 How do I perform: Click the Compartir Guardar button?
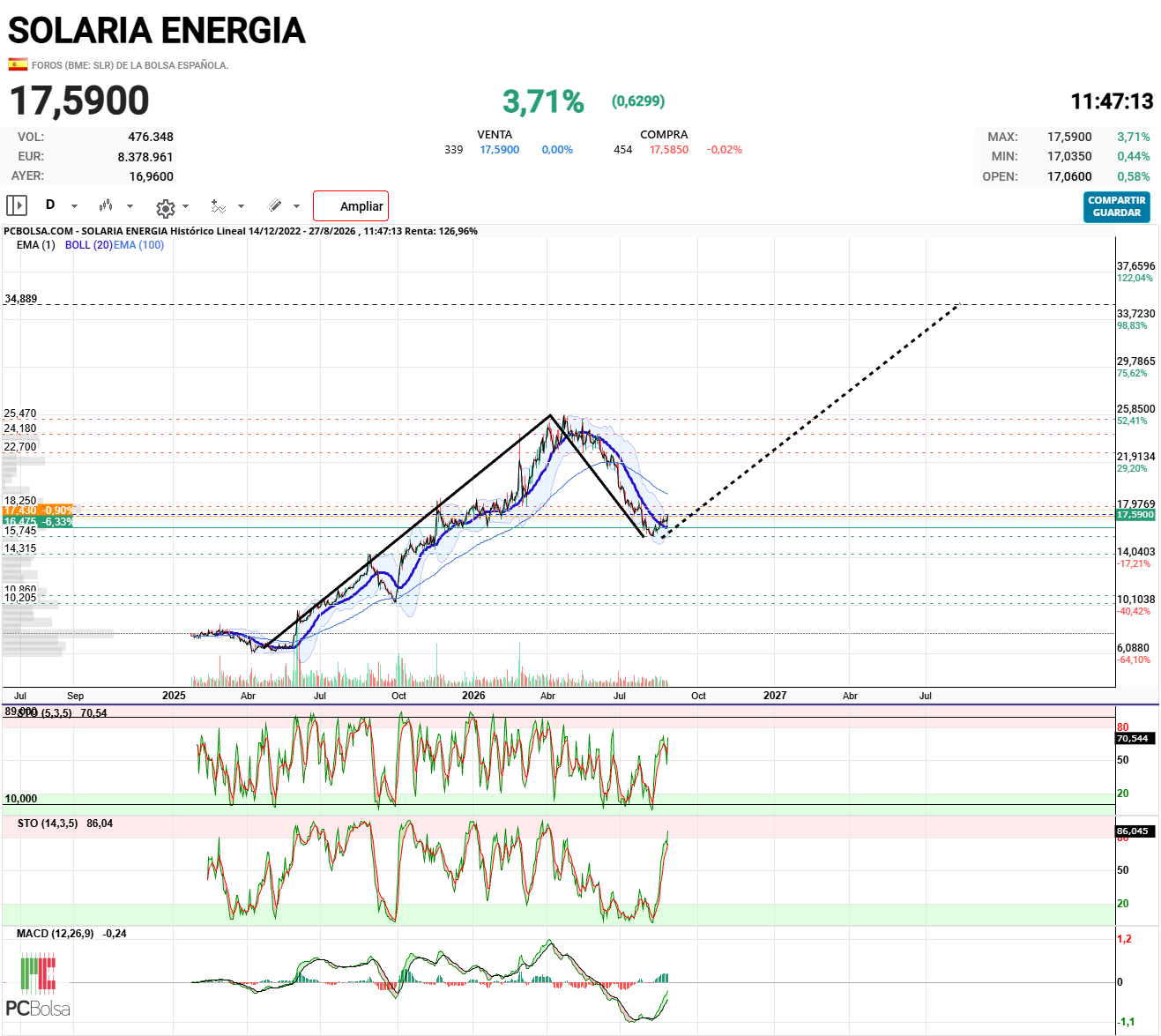coord(1117,206)
